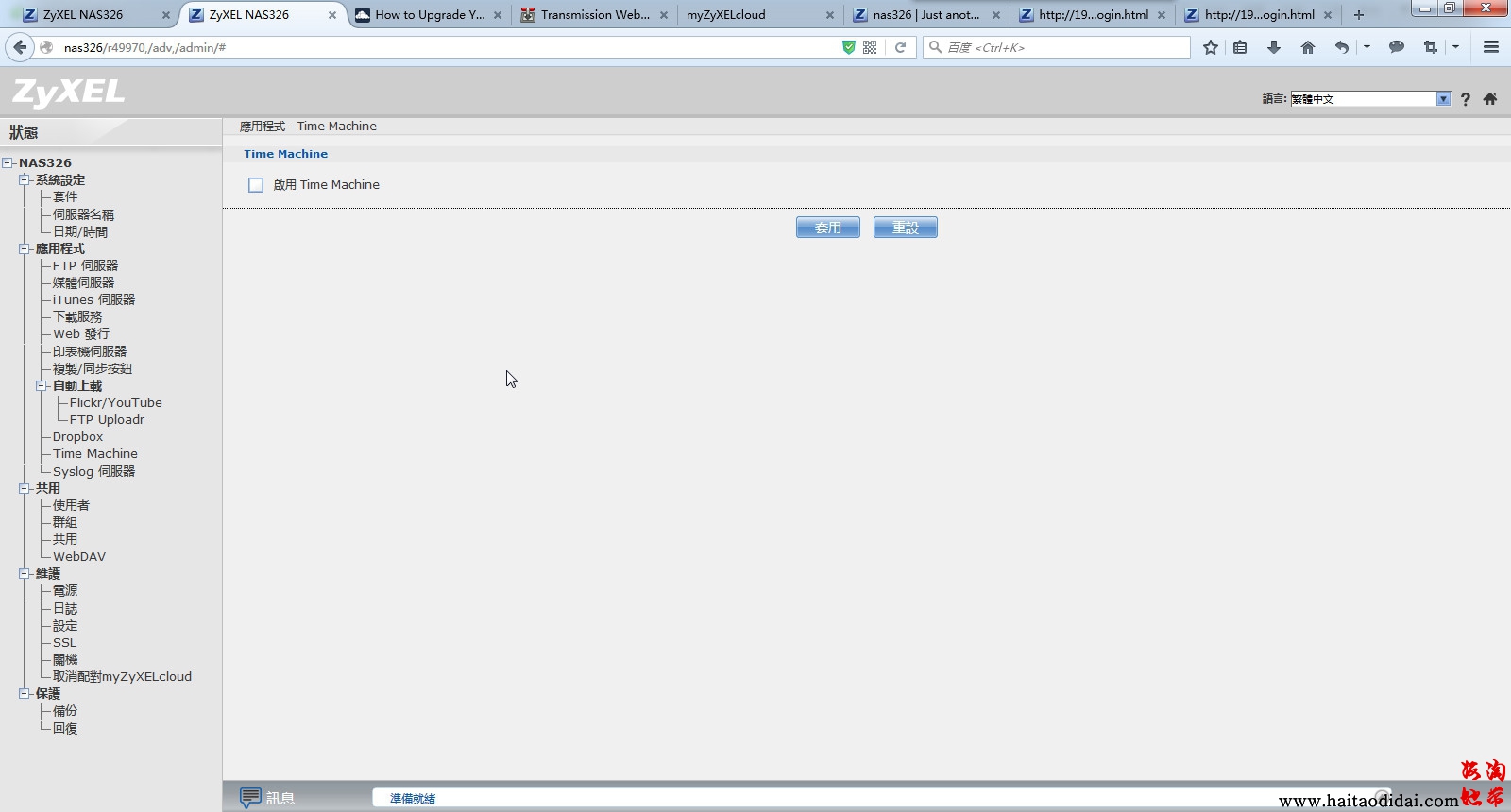Image resolution: width=1511 pixels, height=812 pixels.
Task: Reload the page with refresh icon
Action: (901, 47)
